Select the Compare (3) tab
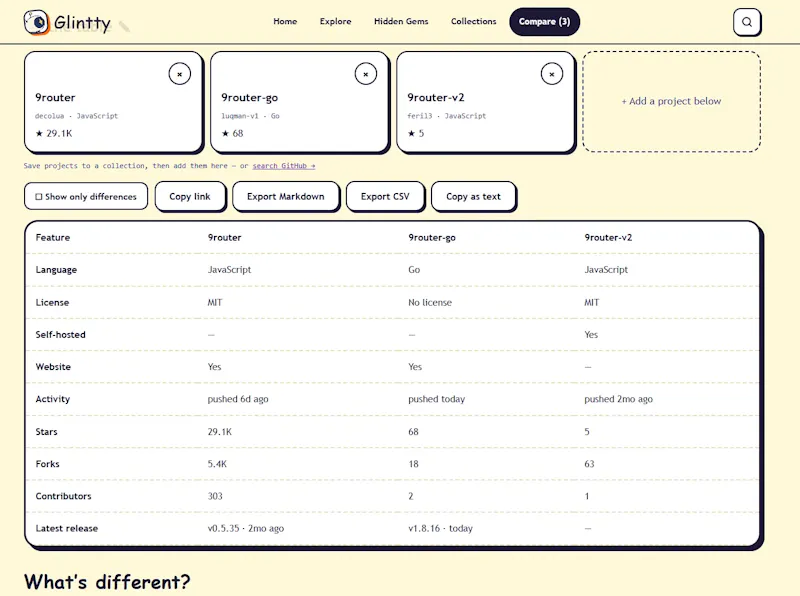 [544, 21]
